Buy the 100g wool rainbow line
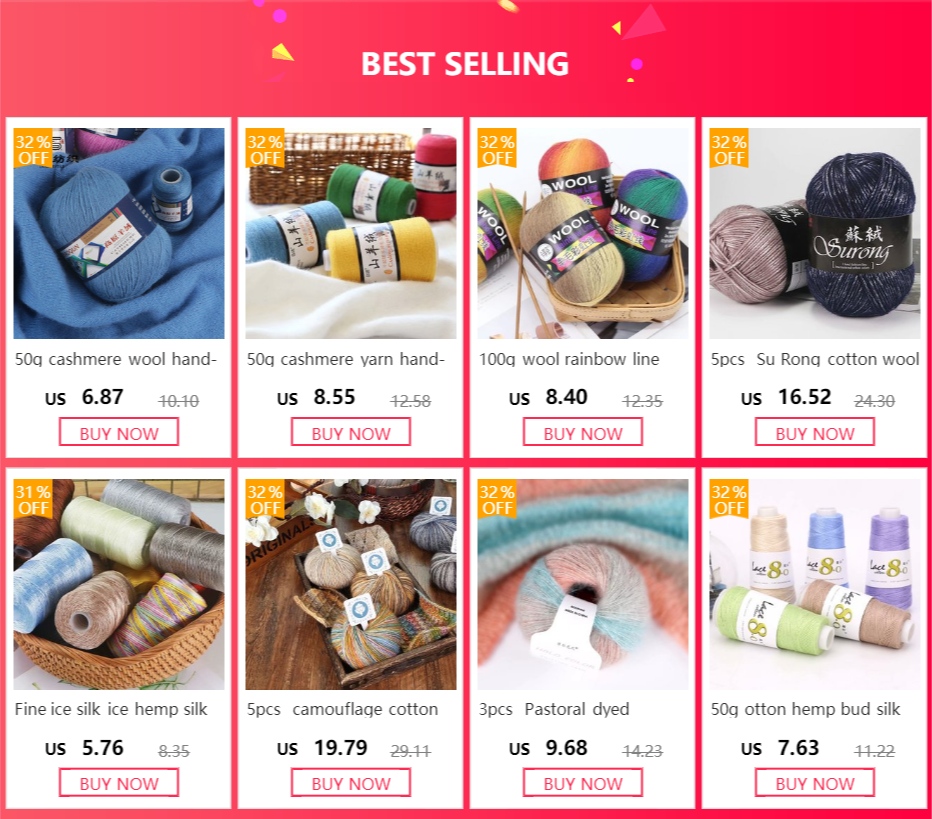Screen dimensions: 932x819 tap(582, 432)
